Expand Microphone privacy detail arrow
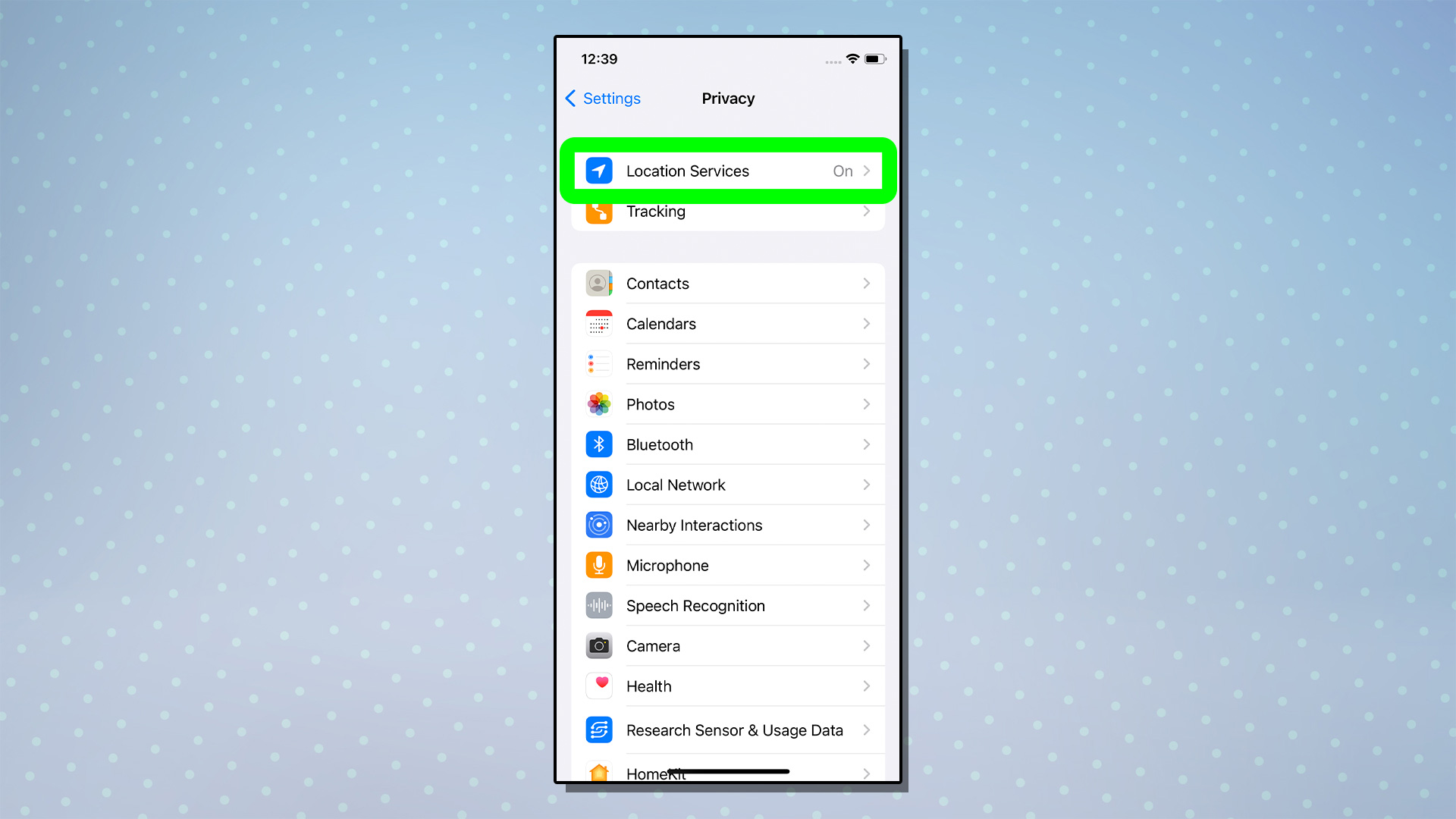The height and width of the screenshot is (819, 1456). pos(867,565)
